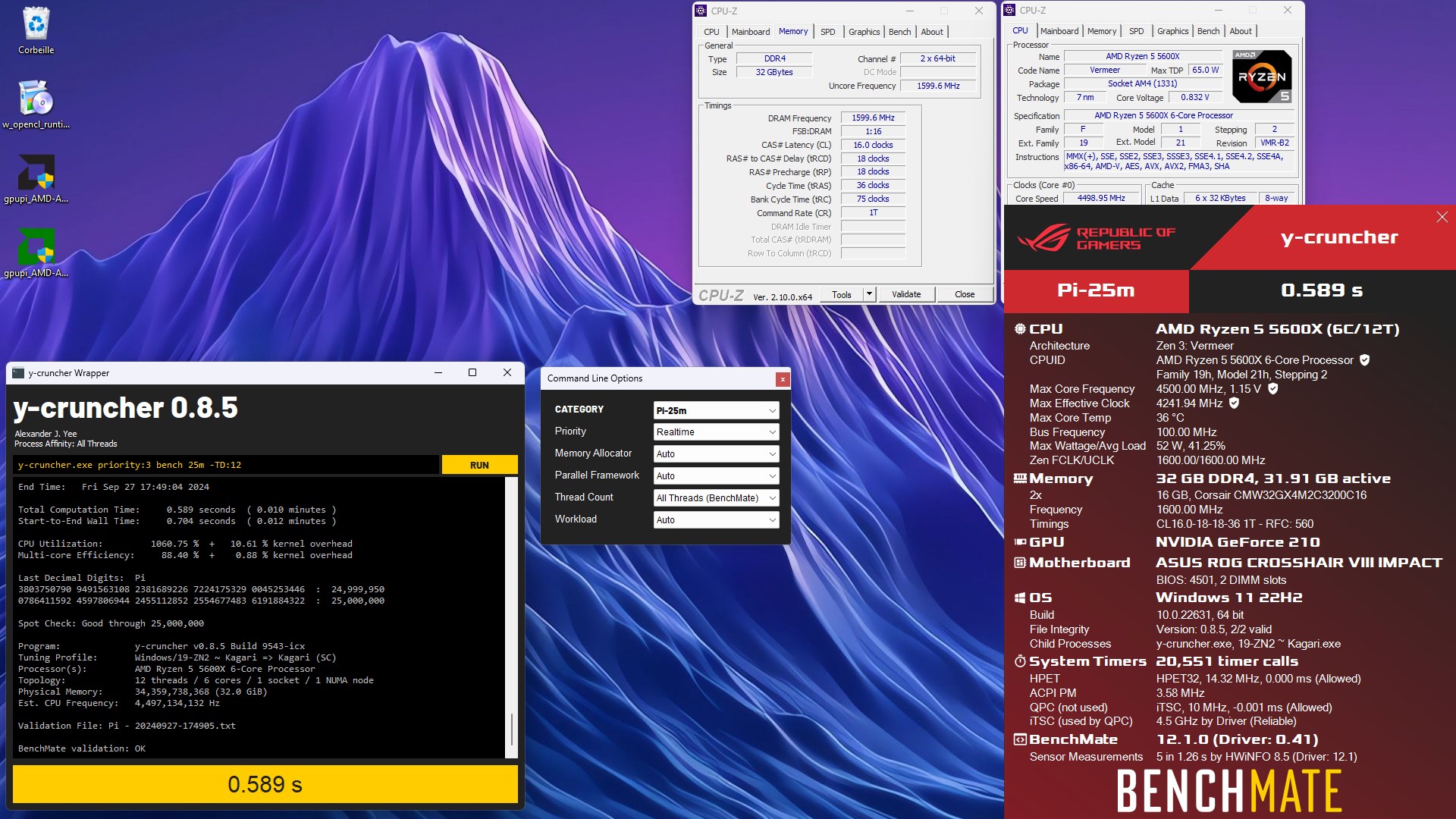Screen dimensions: 1456x819
Task: Click the y-cruncher Wrapper title bar icon
Action: pyautogui.click(x=18, y=372)
